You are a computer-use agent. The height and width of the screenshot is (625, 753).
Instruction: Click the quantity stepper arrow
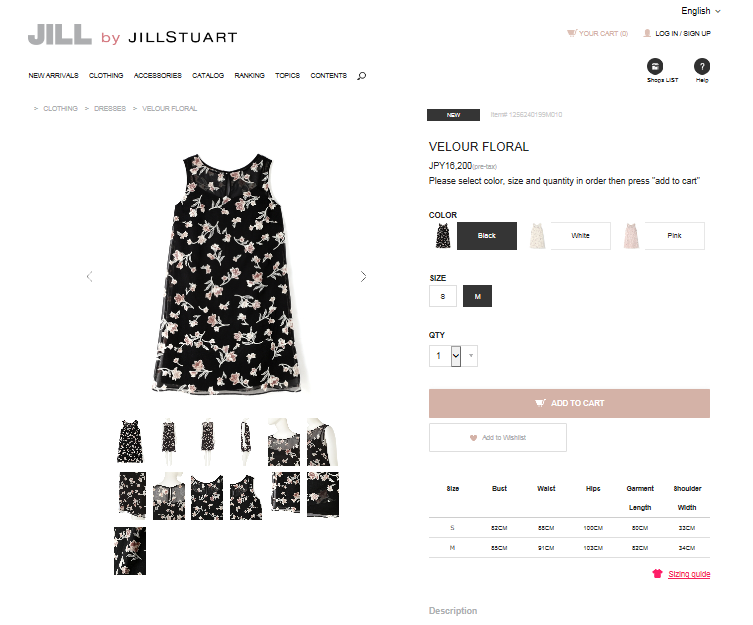point(471,356)
